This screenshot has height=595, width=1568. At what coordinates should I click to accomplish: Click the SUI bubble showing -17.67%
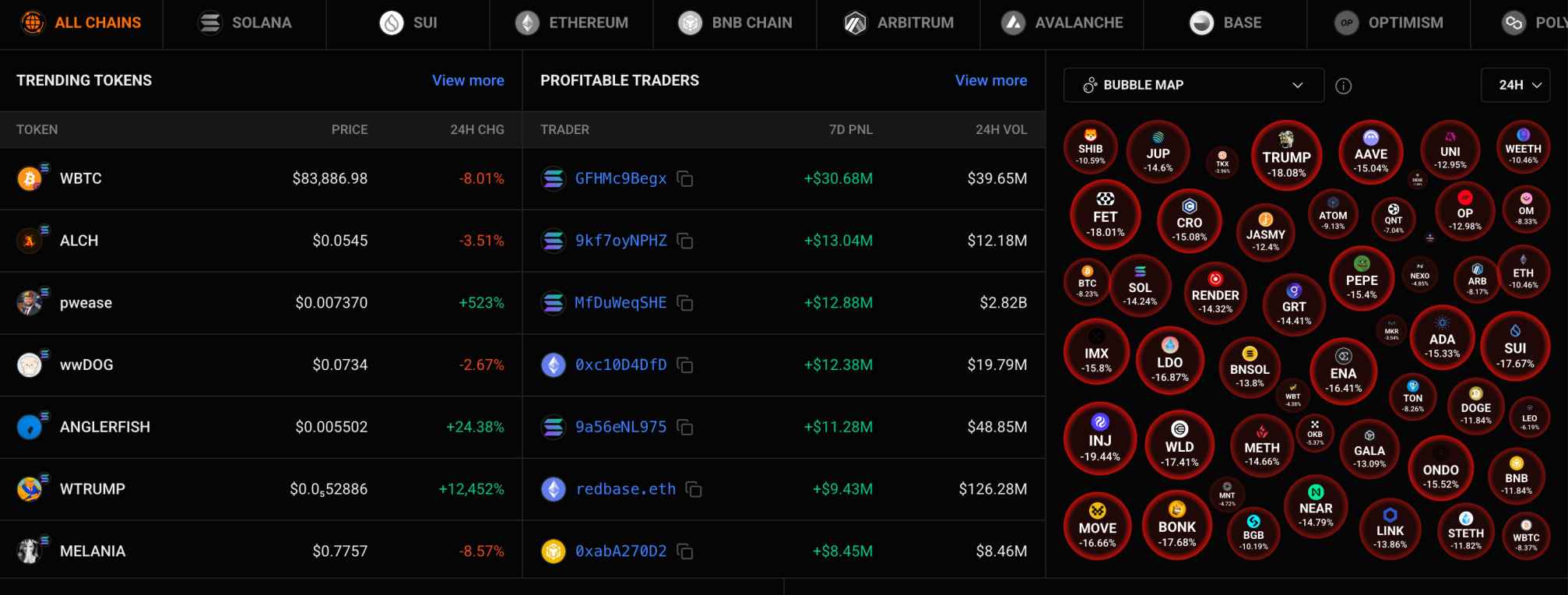(x=1515, y=347)
